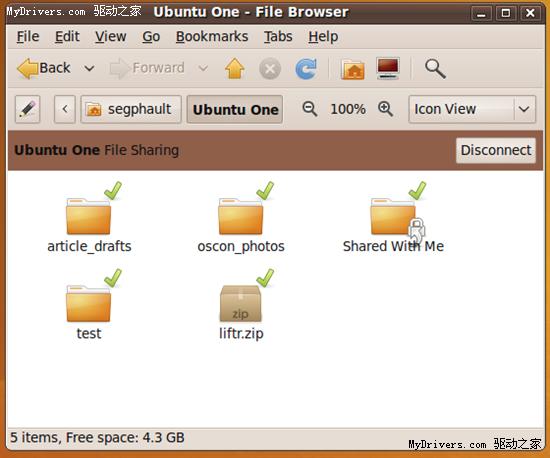Click the Shared With Me name label
This screenshot has width=550, height=458.
pyautogui.click(x=393, y=246)
